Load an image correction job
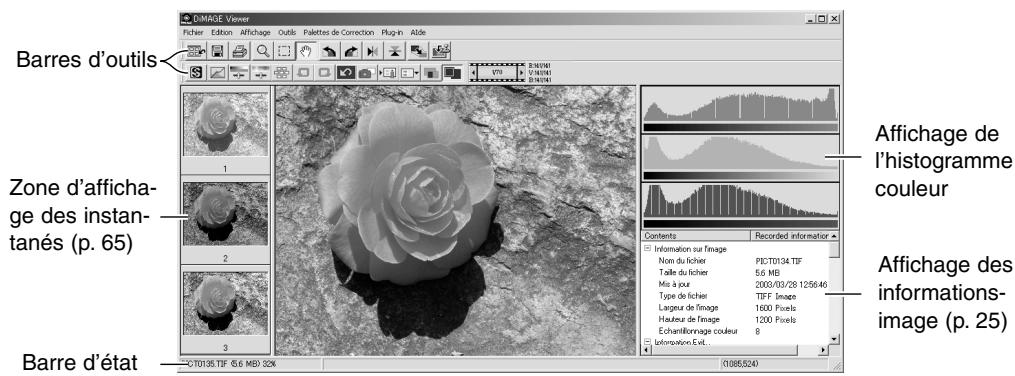Viewport: 1015px width, 376px height. click(388, 72)
